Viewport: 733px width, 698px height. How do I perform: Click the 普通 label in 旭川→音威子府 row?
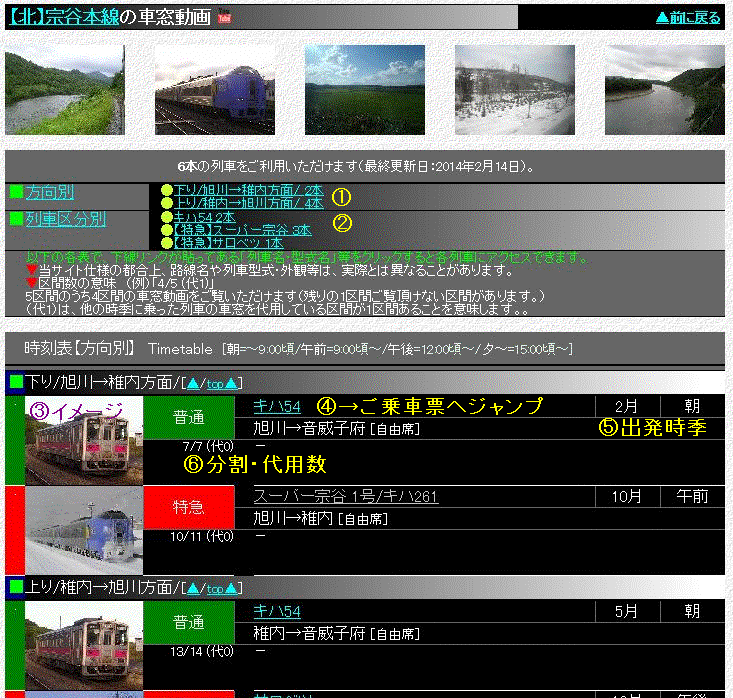[x=189, y=417]
